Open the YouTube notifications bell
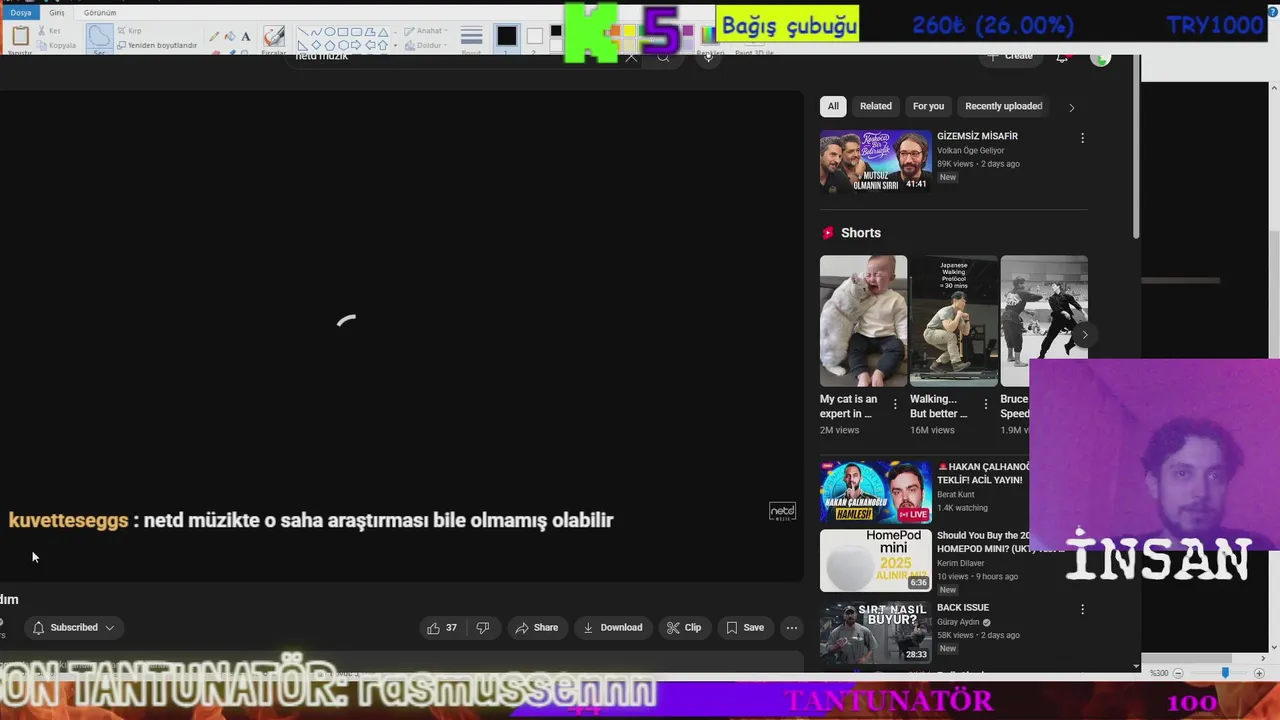Viewport: 1280px width, 720px height. coord(1062,58)
